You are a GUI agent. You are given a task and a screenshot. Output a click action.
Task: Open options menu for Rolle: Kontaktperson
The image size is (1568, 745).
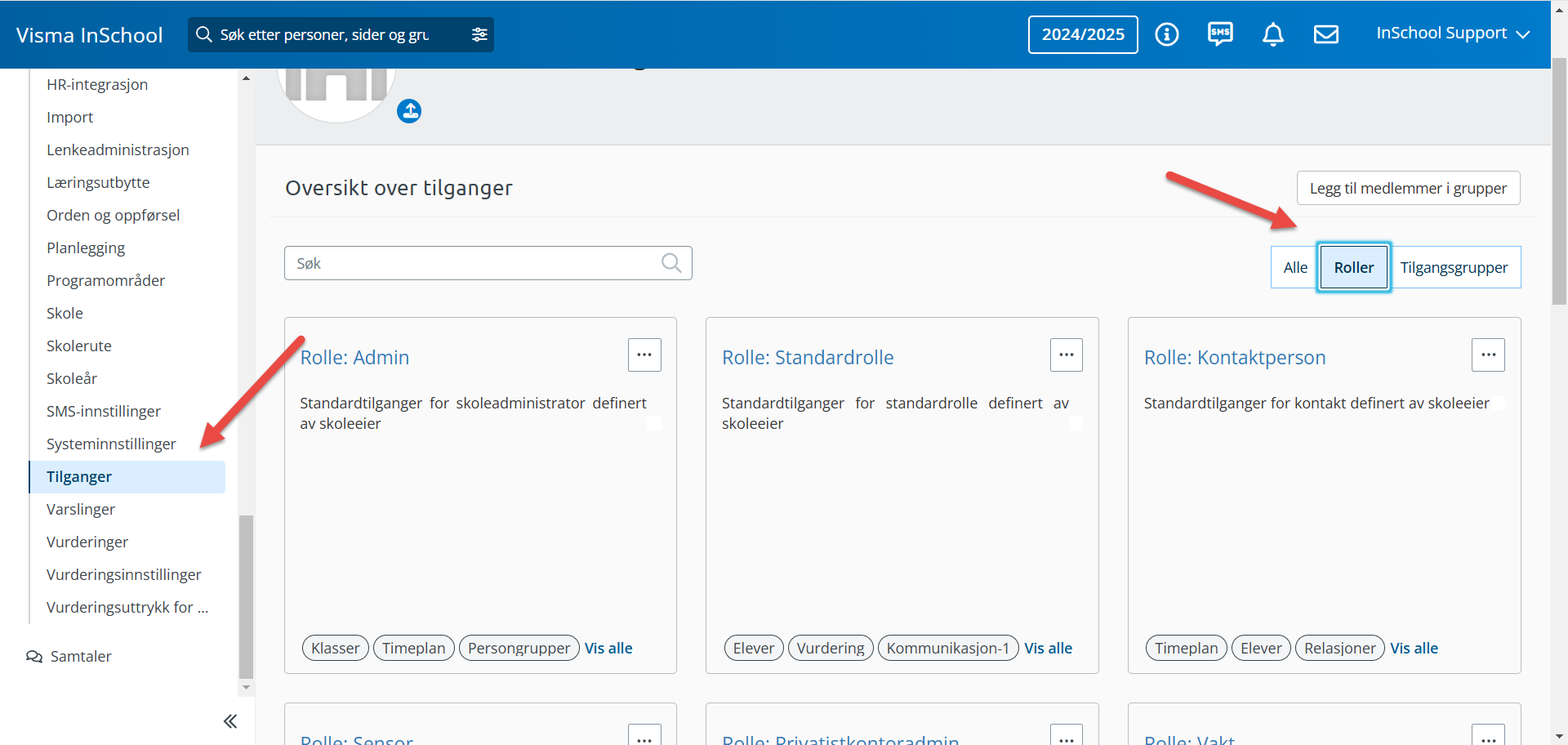(x=1488, y=355)
